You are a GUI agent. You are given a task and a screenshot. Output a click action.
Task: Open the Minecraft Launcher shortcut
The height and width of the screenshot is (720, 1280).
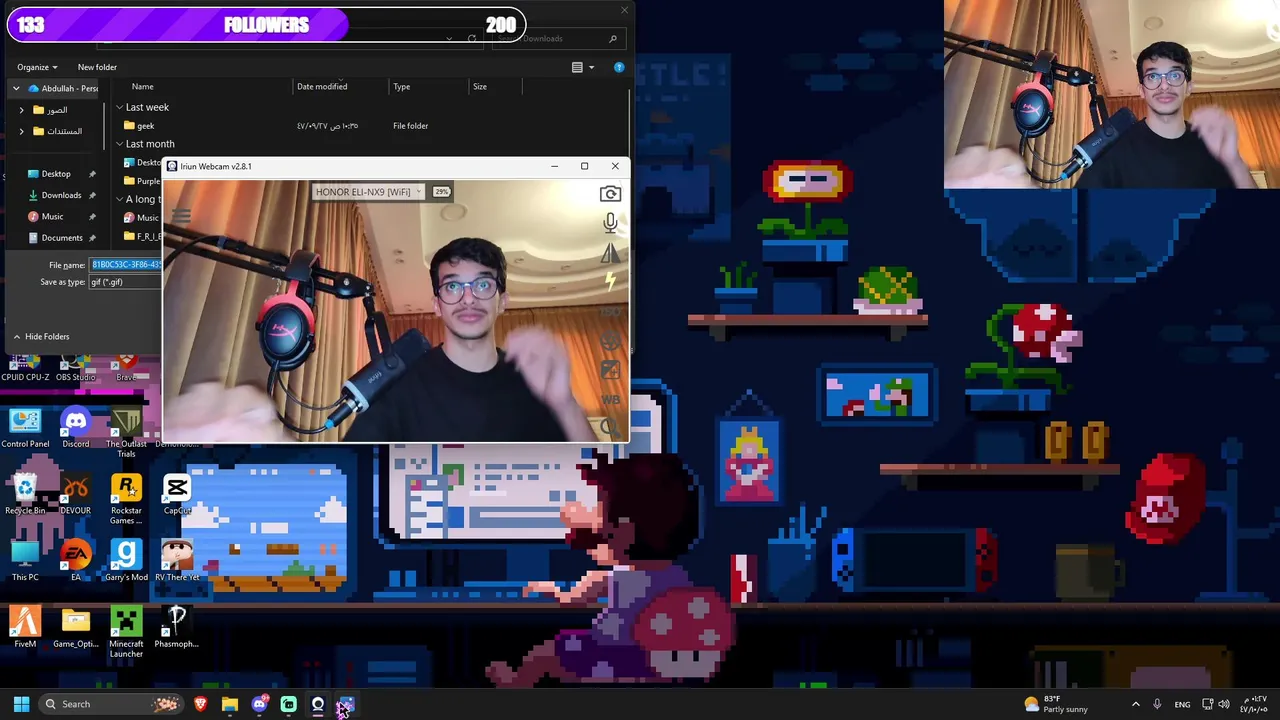pyautogui.click(x=126, y=632)
